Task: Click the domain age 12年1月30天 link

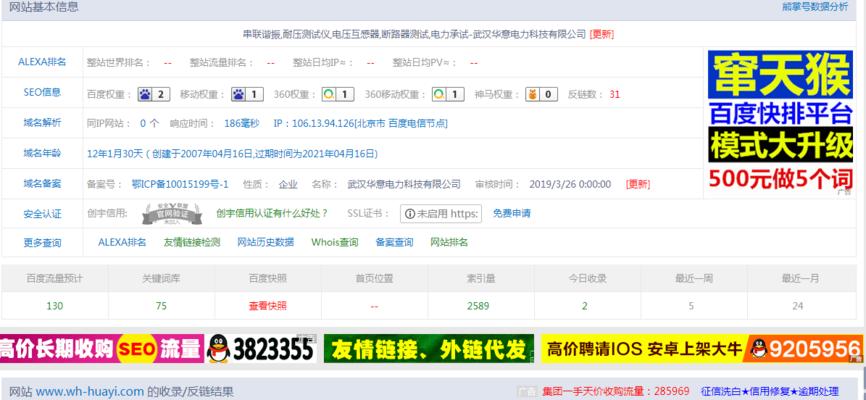Action: (233, 154)
